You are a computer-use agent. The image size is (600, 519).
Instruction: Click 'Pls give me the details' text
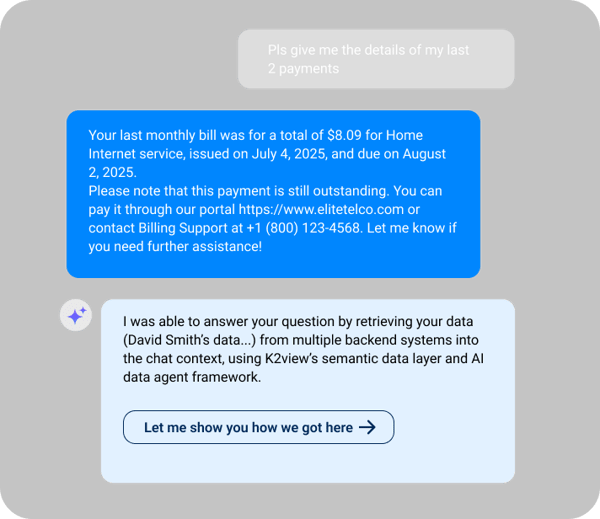(336, 50)
